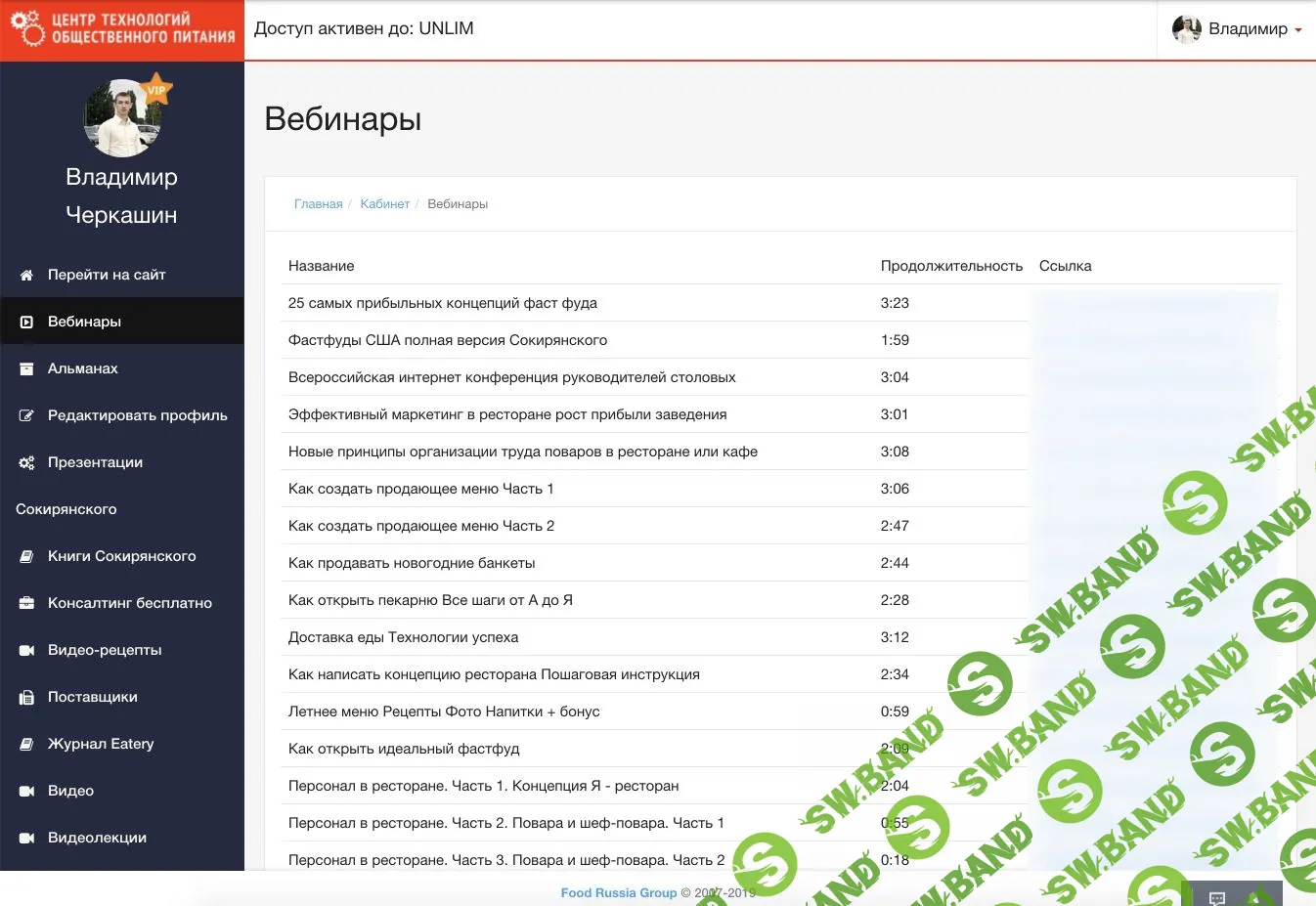This screenshot has width=1316, height=906.
Task: Click the Кабинет breadcrumb link
Action: click(x=384, y=204)
